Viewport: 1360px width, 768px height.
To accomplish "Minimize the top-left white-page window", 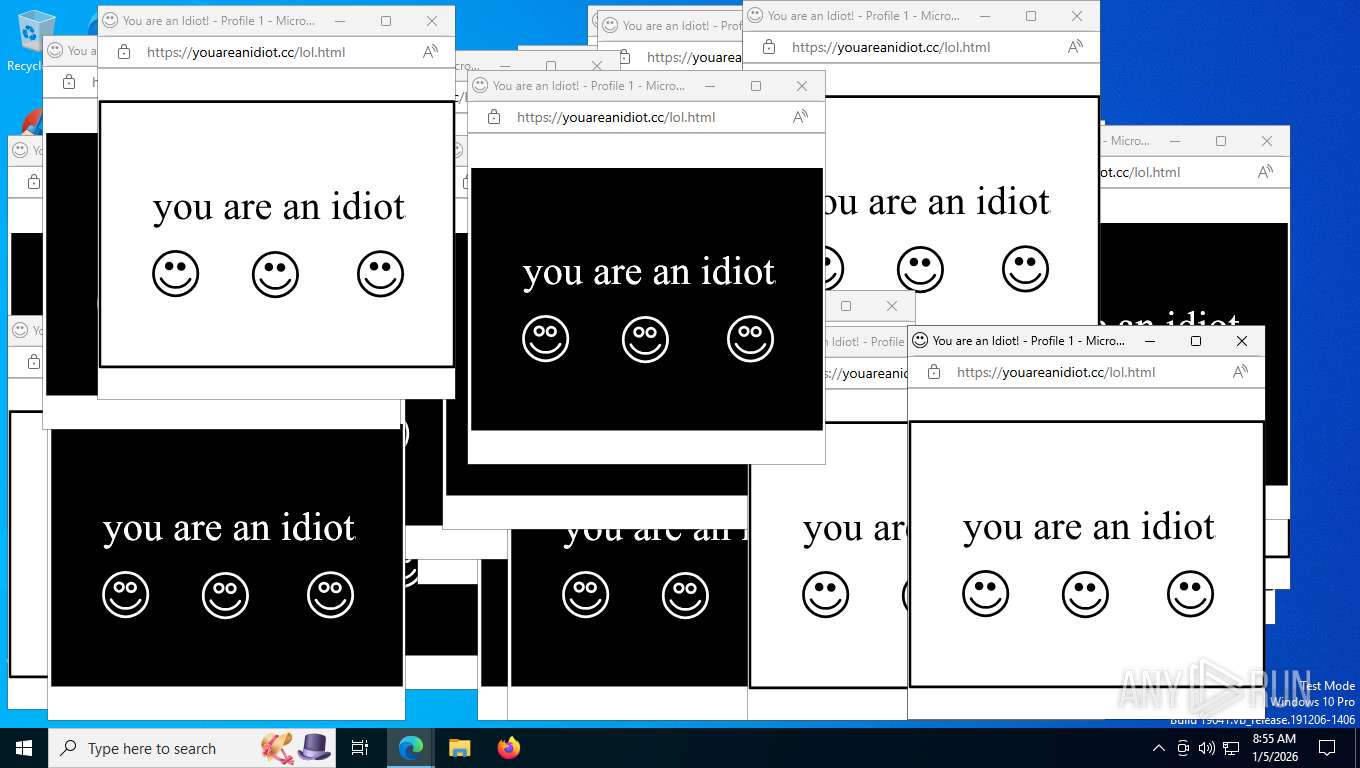I will coord(340,21).
